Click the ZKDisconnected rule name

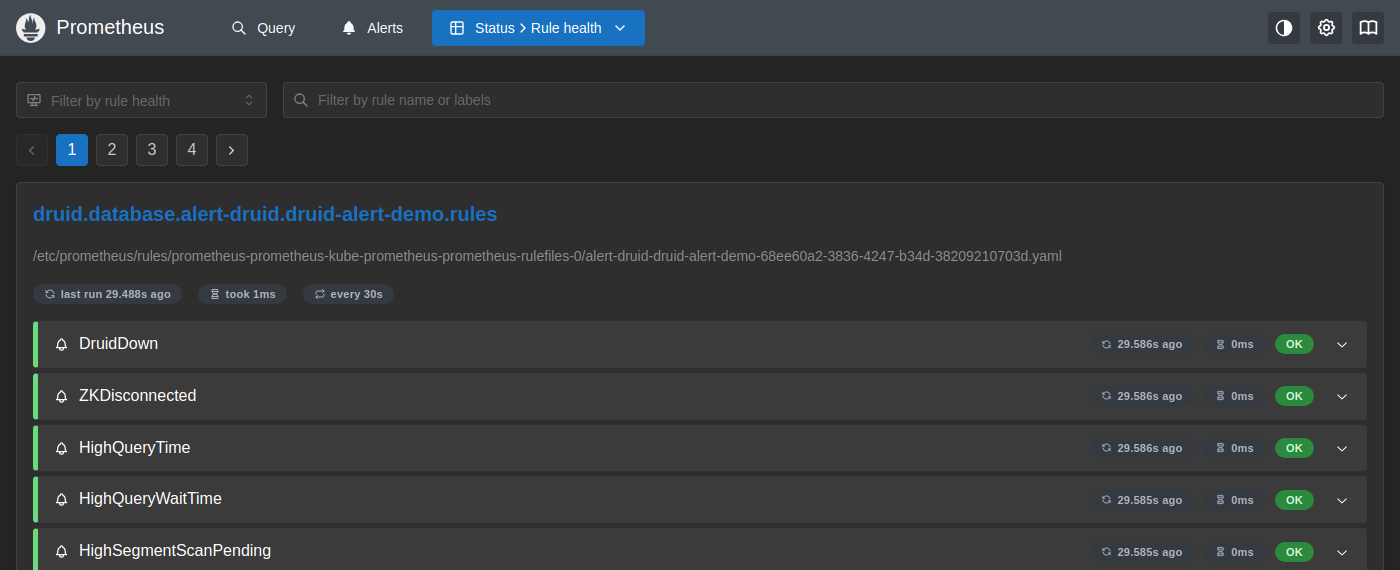click(137, 396)
